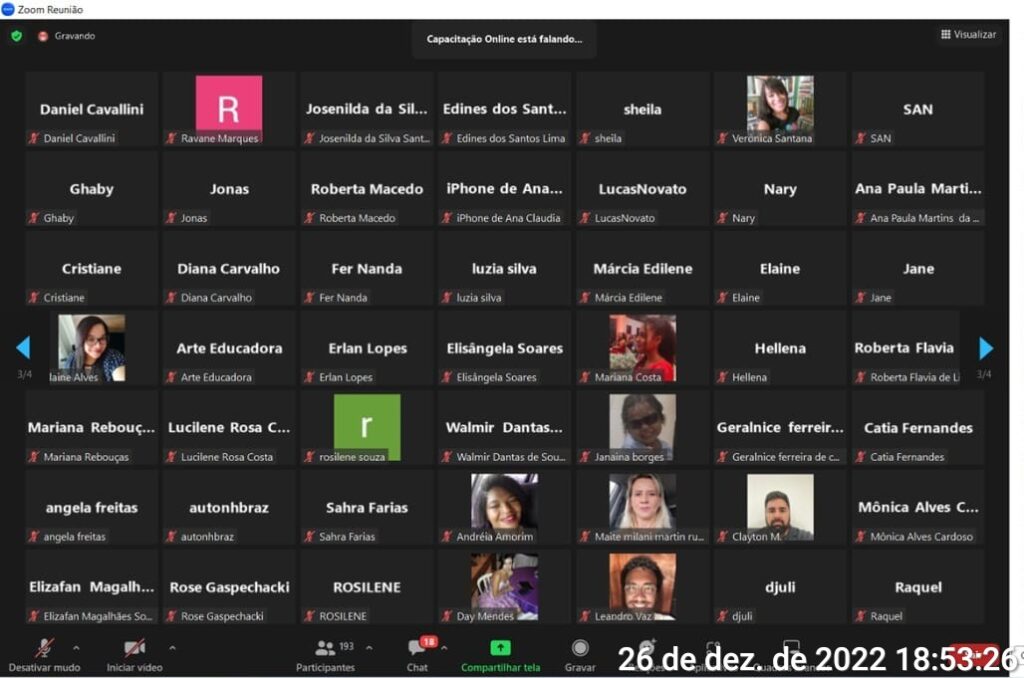Click the Gravar record icon

580,648
